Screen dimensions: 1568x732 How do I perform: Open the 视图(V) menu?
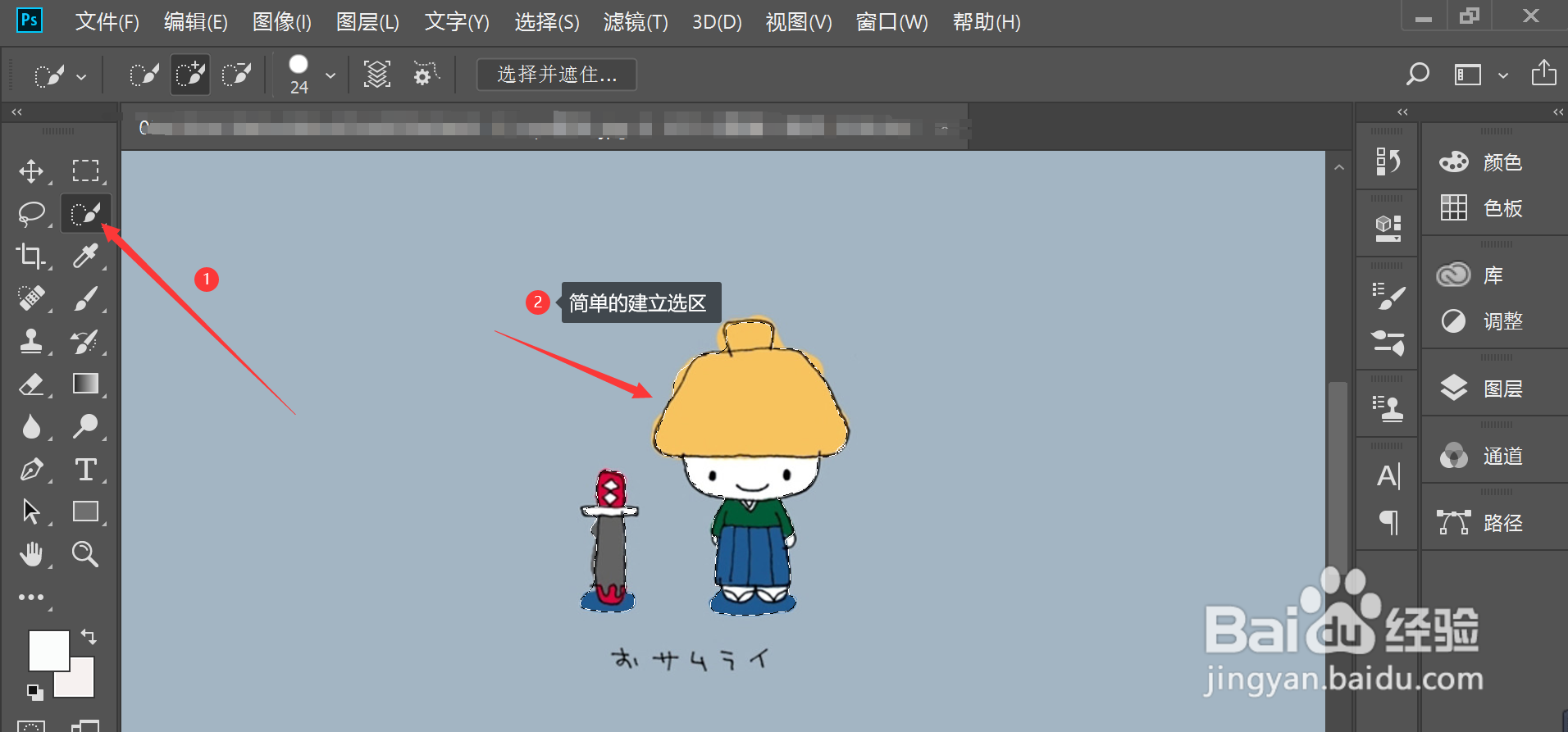(799, 22)
